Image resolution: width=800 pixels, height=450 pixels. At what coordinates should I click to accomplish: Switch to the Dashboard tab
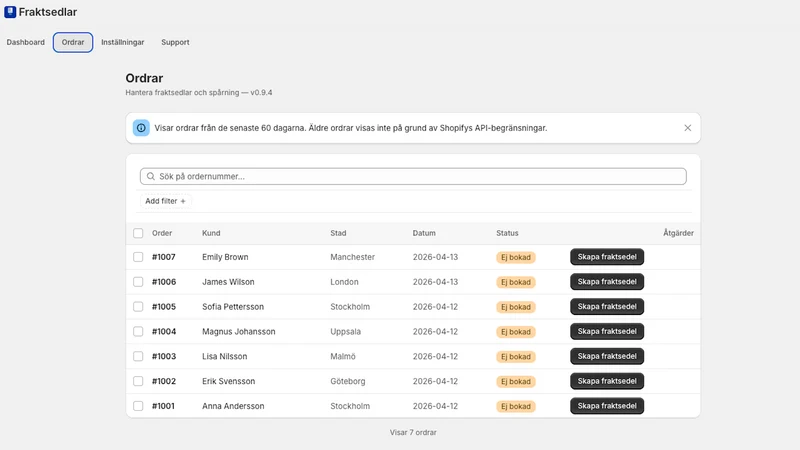[26, 42]
